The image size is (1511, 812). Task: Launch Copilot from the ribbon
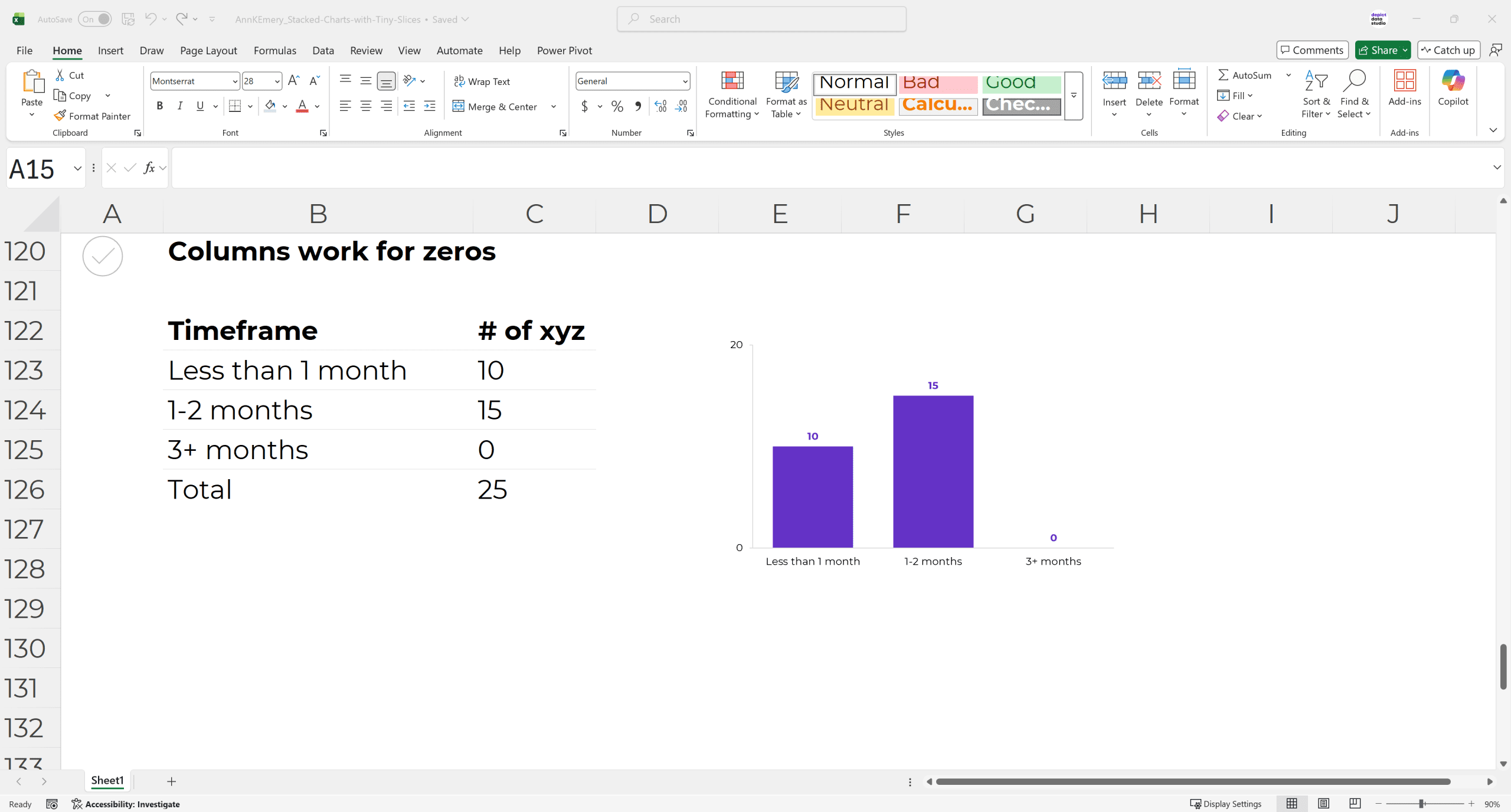[1453, 89]
